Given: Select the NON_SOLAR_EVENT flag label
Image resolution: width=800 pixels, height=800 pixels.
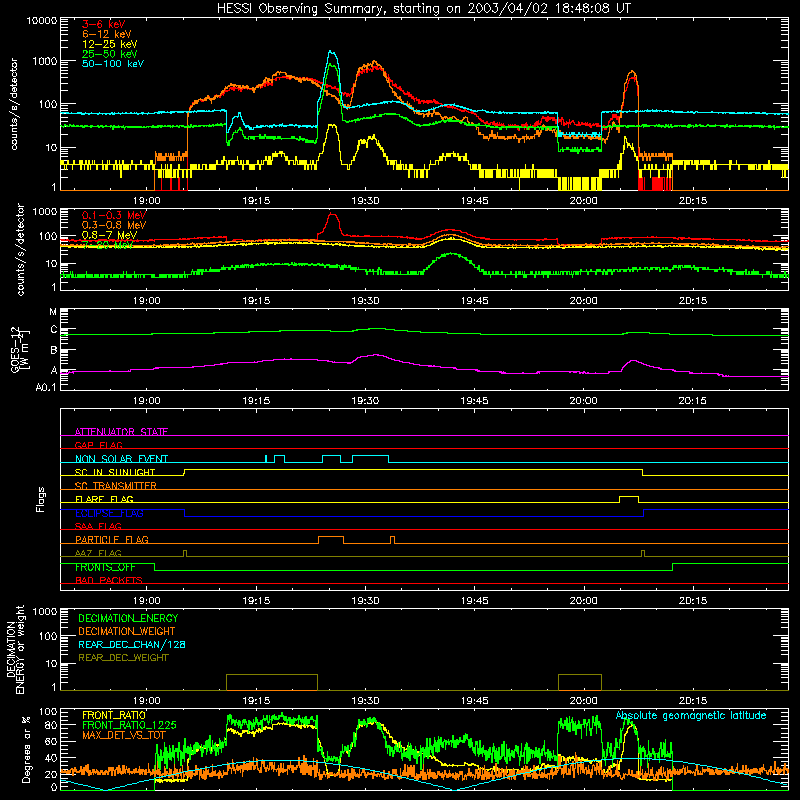Looking at the screenshot, I should click(121, 459).
